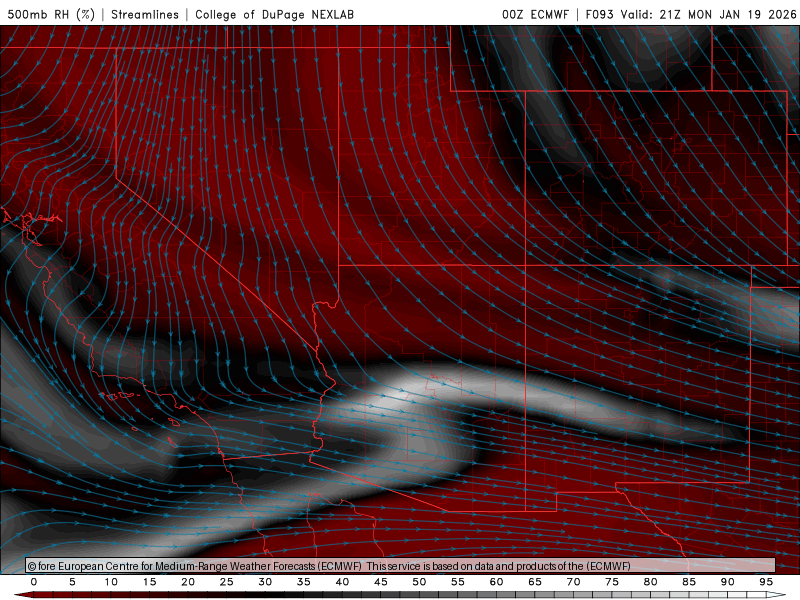Click the '65' tick label
The image size is (800, 600).
click(x=535, y=582)
